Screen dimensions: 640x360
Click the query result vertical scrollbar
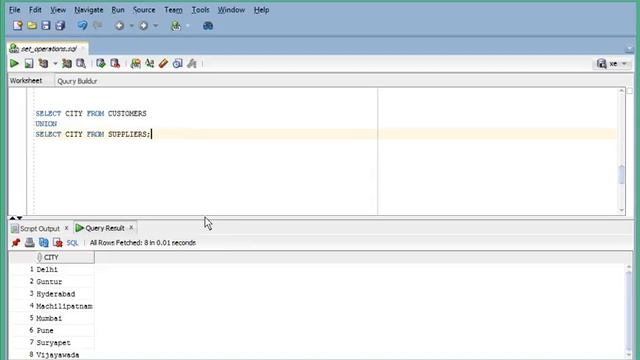[629, 311]
